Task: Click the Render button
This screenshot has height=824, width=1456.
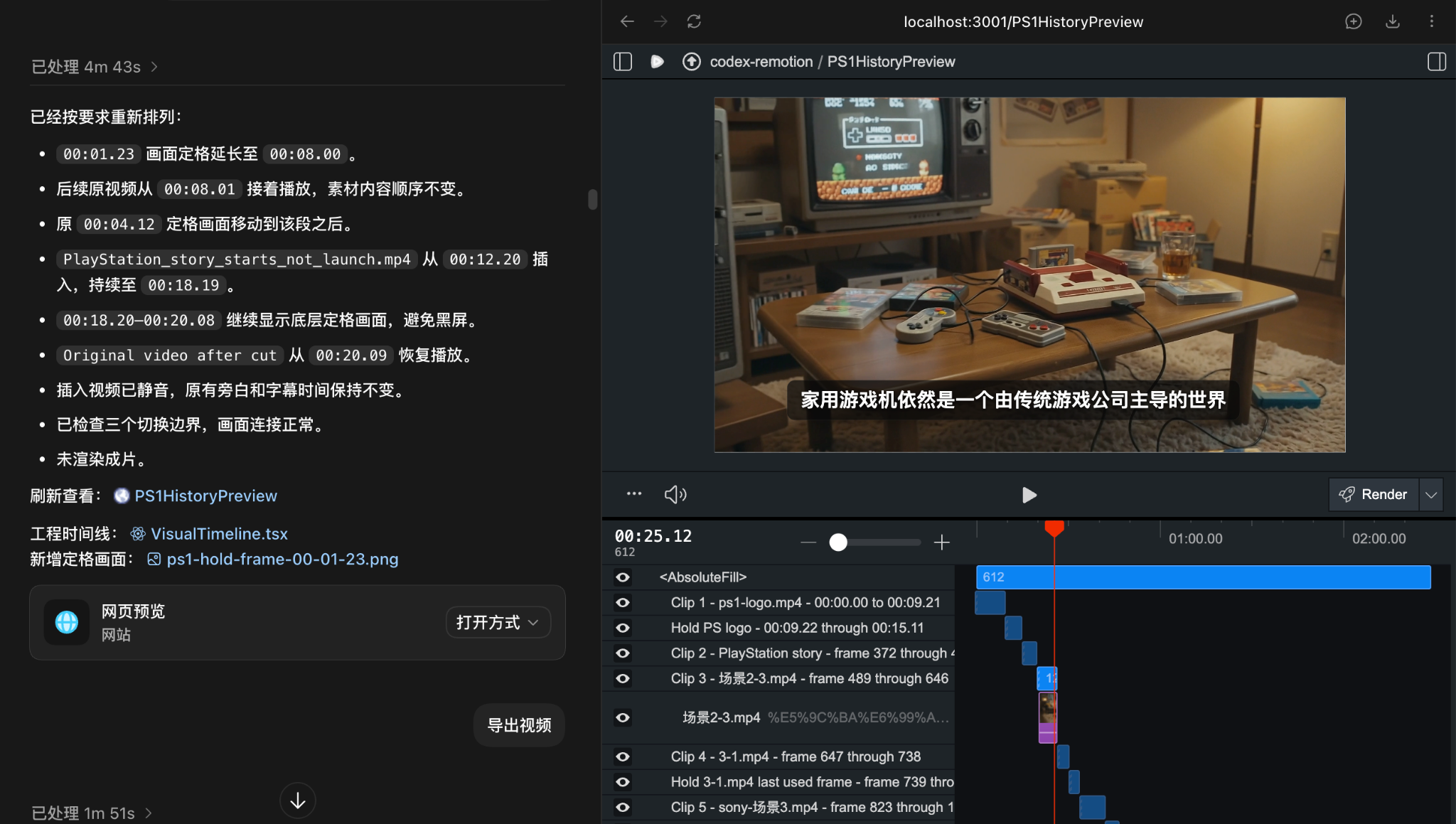Action: click(1374, 494)
